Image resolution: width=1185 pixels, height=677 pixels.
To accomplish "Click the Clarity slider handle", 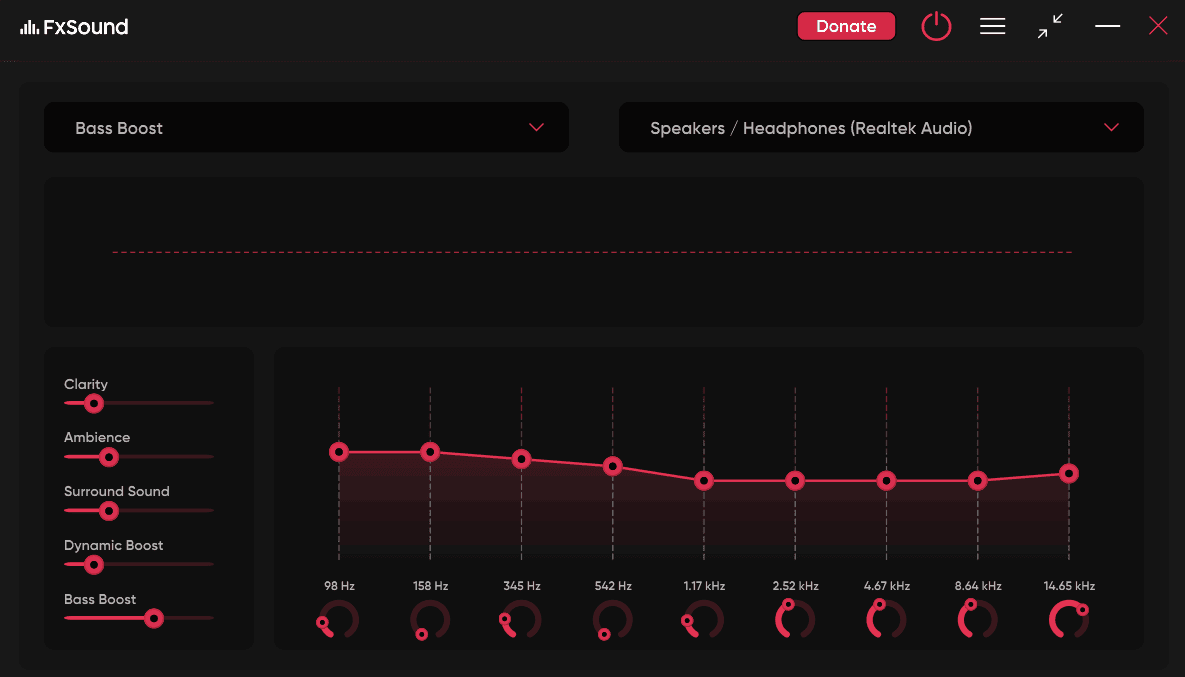I will 94,403.
